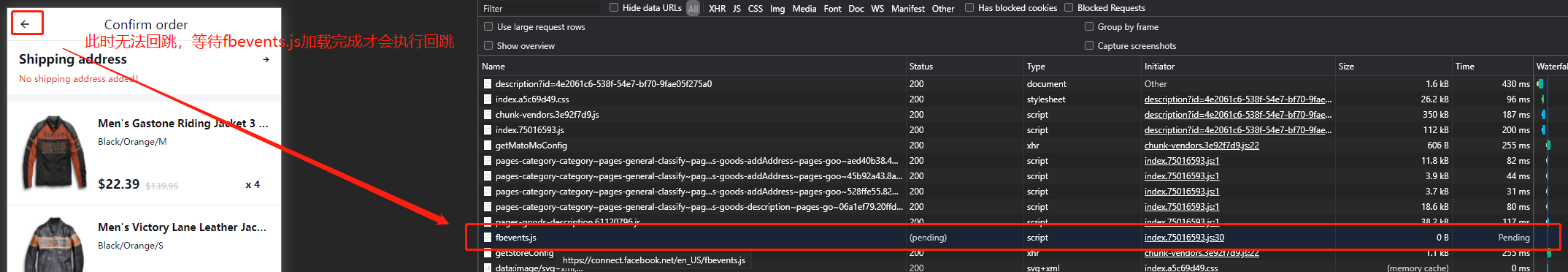Screen dimensions: 1568x272
Task: Sort by Status column header
Action: (x=964, y=66)
